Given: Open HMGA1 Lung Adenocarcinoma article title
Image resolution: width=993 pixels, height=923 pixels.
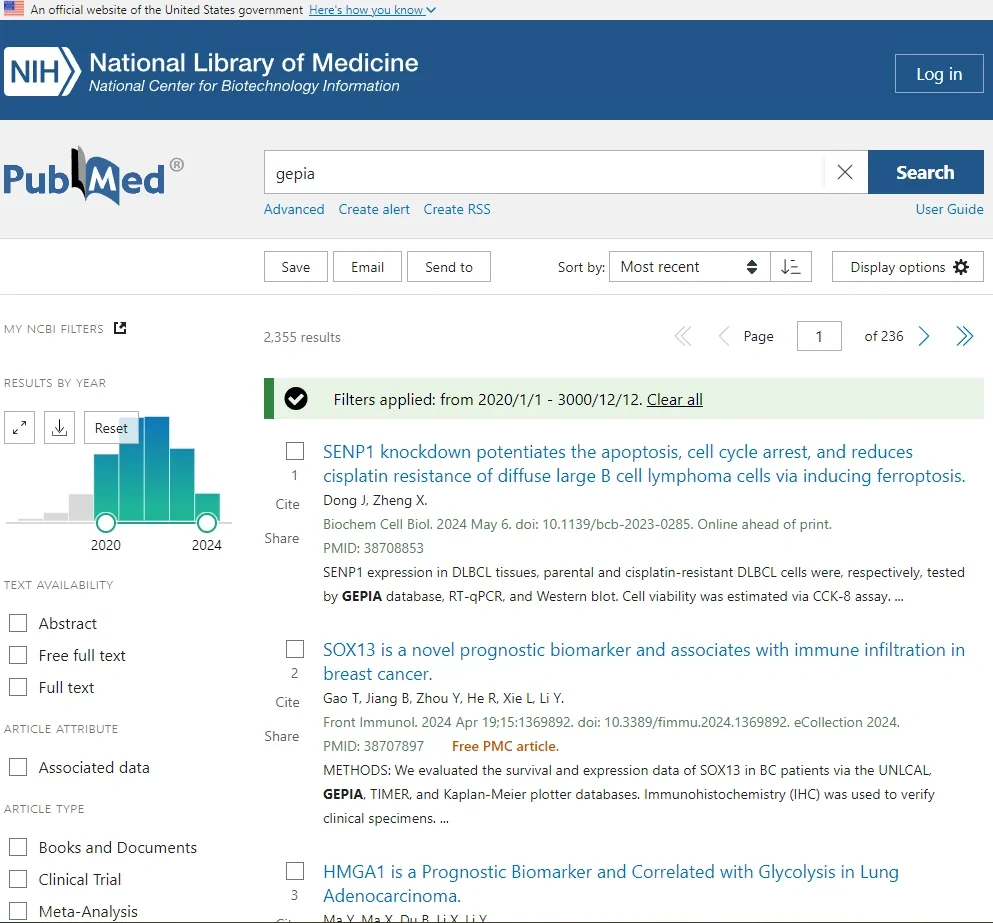Looking at the screenshot, I should click(610, 883).
